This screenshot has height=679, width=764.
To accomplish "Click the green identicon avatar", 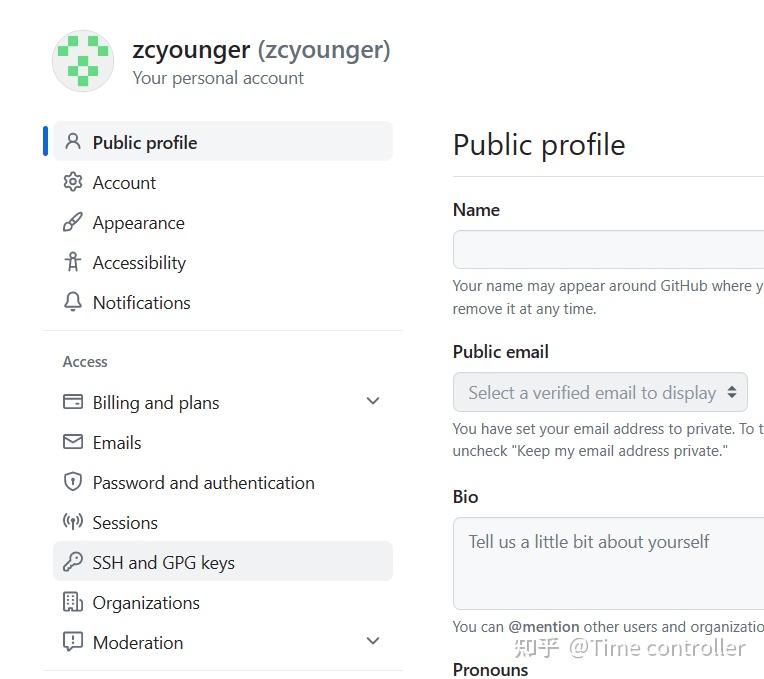I will point(83,61).
